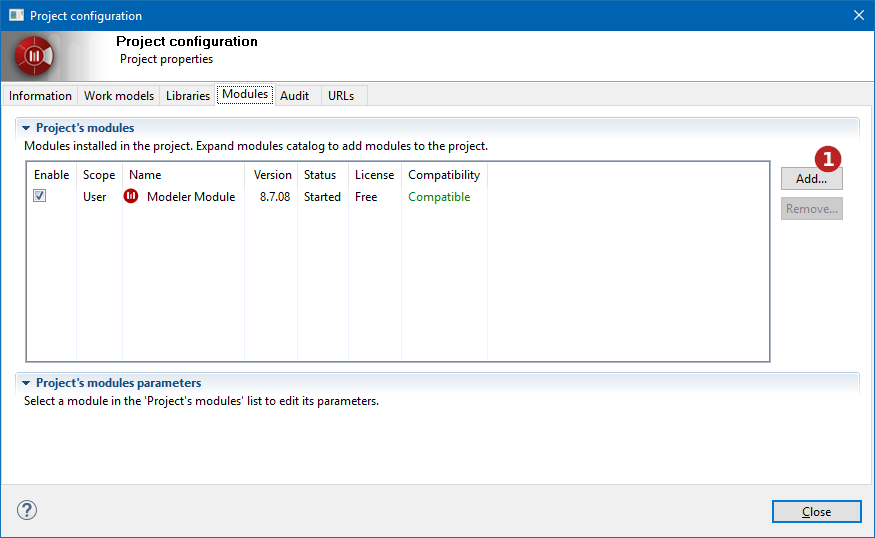Image resolution: width=875 pixels, height=538 pixels.
Task: Click the red number 1 badge
Action: (x=828, y=159)
